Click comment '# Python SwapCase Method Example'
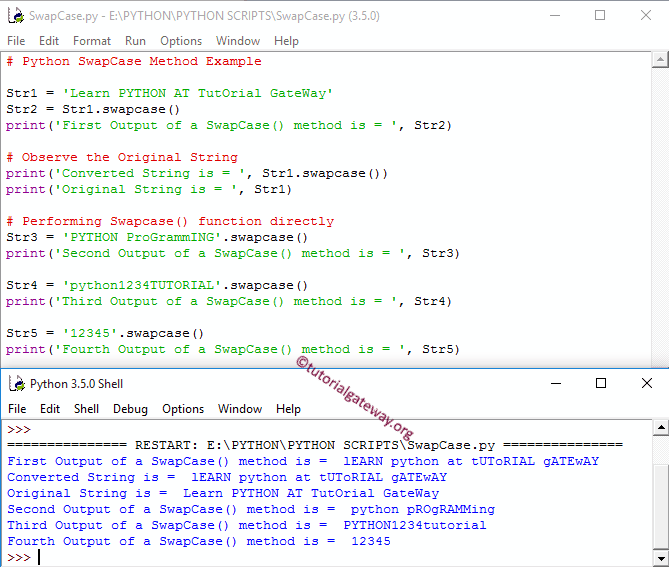The height and width of the screenshot is (567, 669). point(134,61)
